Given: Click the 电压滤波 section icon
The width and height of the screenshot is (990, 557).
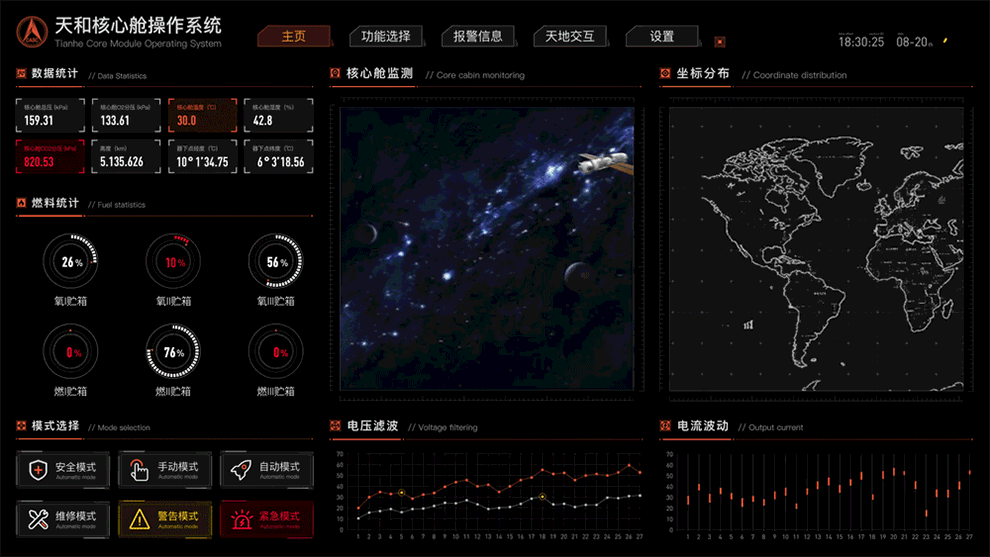Looking at the screenshot, I should coord(335,426).
